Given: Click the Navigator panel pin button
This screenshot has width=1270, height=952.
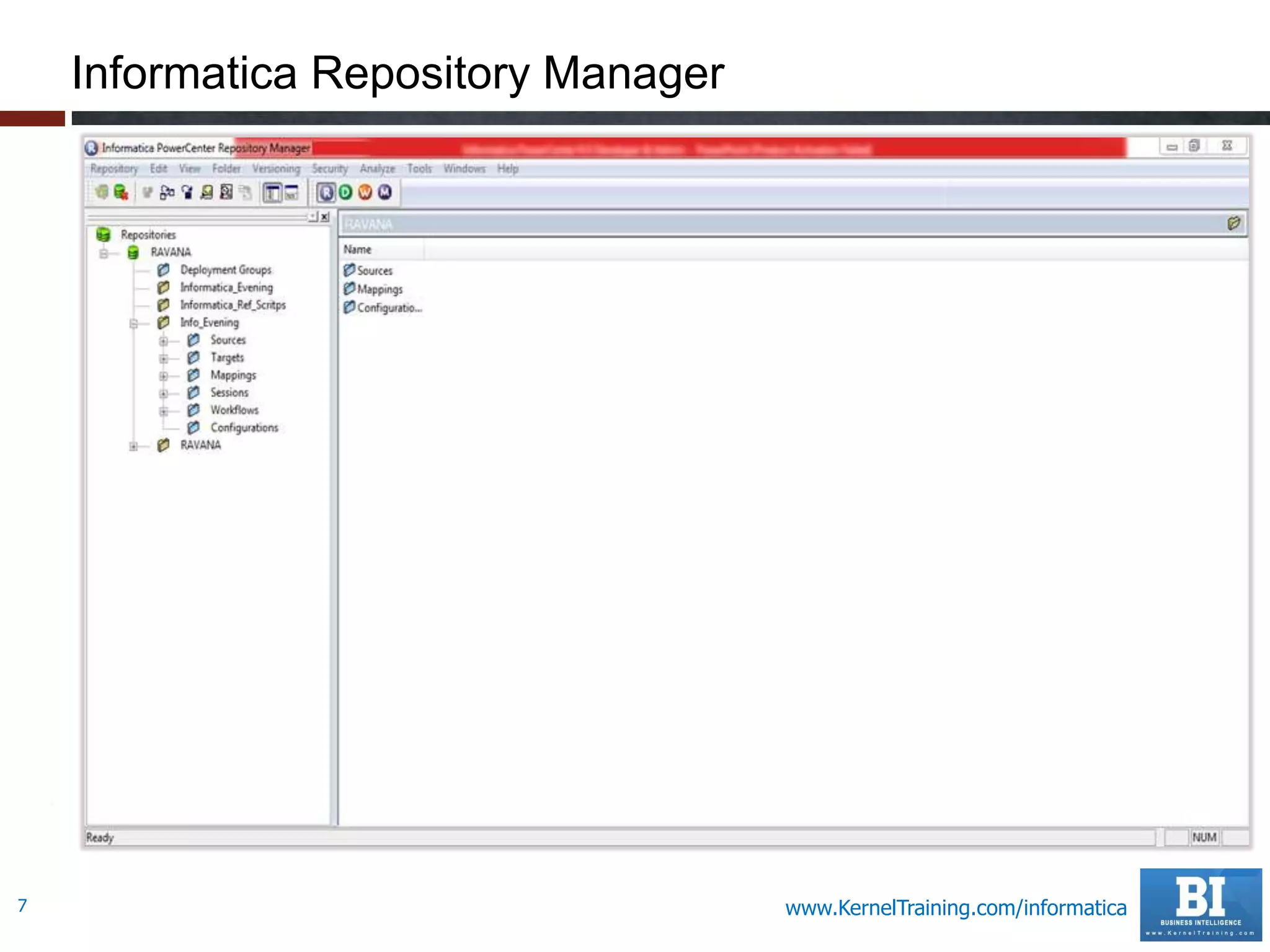Looking at the screenshot, I should click(x=314, y=216).
